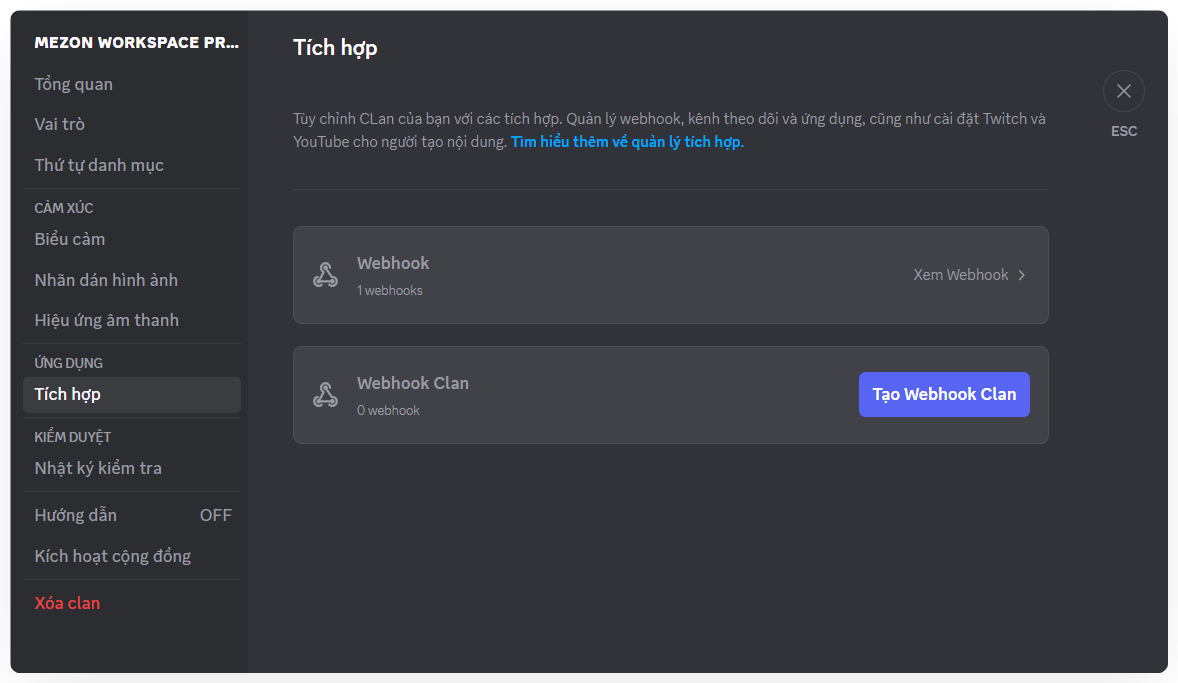Navigate to Nhãn dán hình ảnh

106,280
